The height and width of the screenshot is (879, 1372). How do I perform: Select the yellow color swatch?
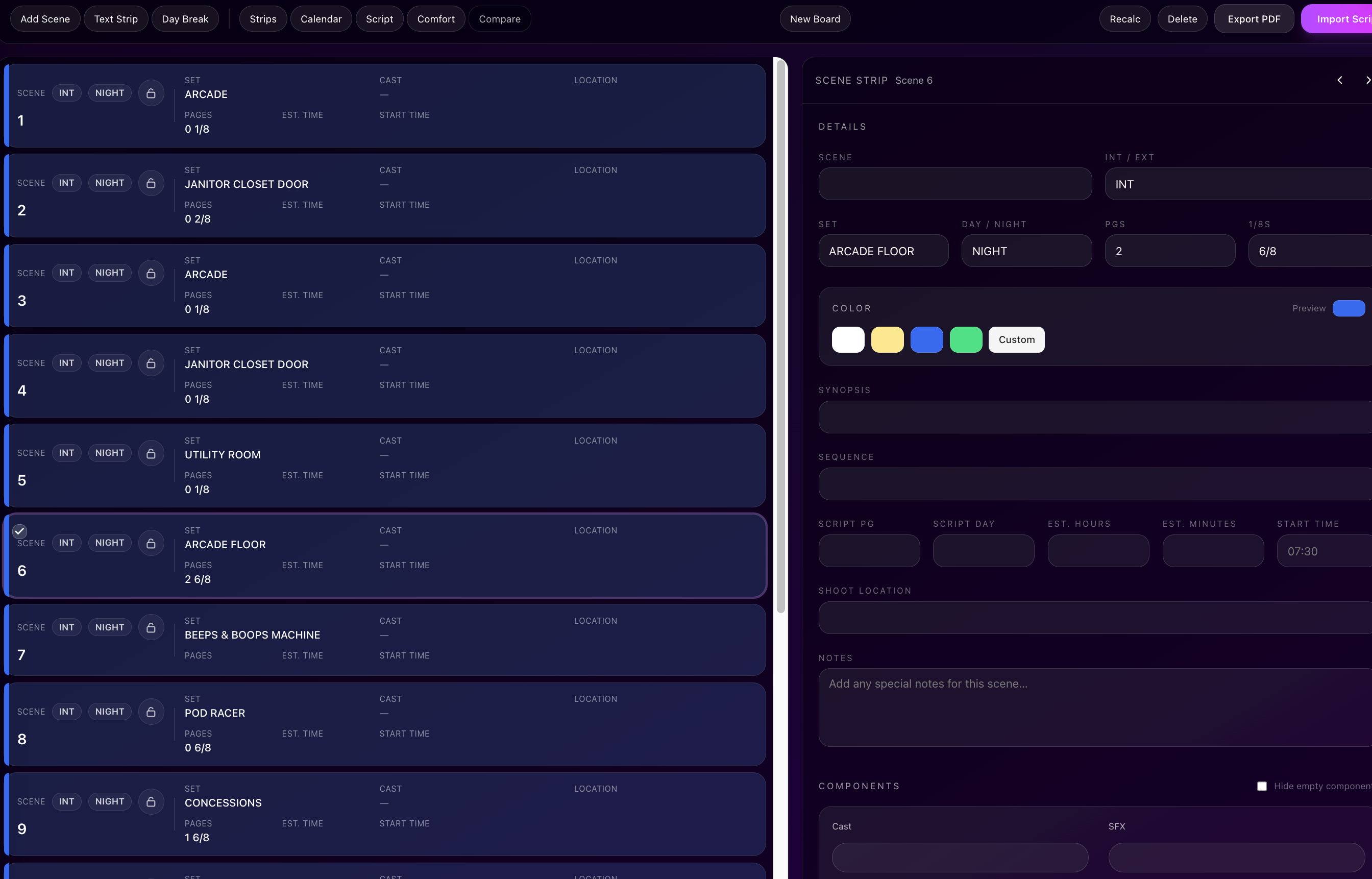click(887, 339)
